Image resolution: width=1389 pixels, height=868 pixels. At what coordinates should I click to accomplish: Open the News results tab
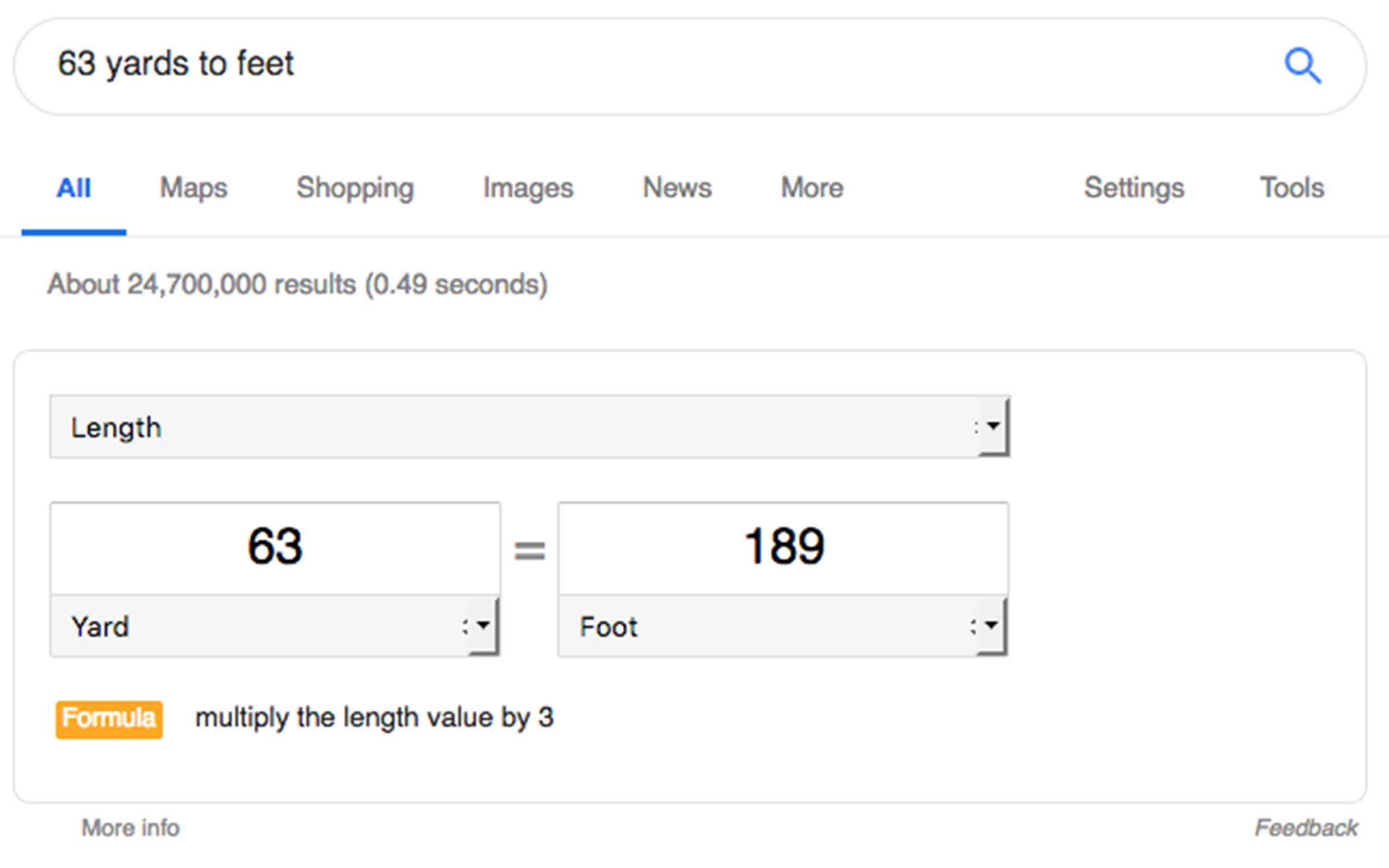click(x=677, y=188)
